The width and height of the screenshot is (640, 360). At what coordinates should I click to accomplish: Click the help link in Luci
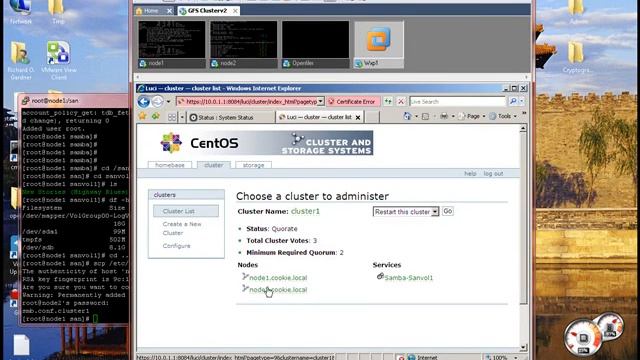pos(470,173)
